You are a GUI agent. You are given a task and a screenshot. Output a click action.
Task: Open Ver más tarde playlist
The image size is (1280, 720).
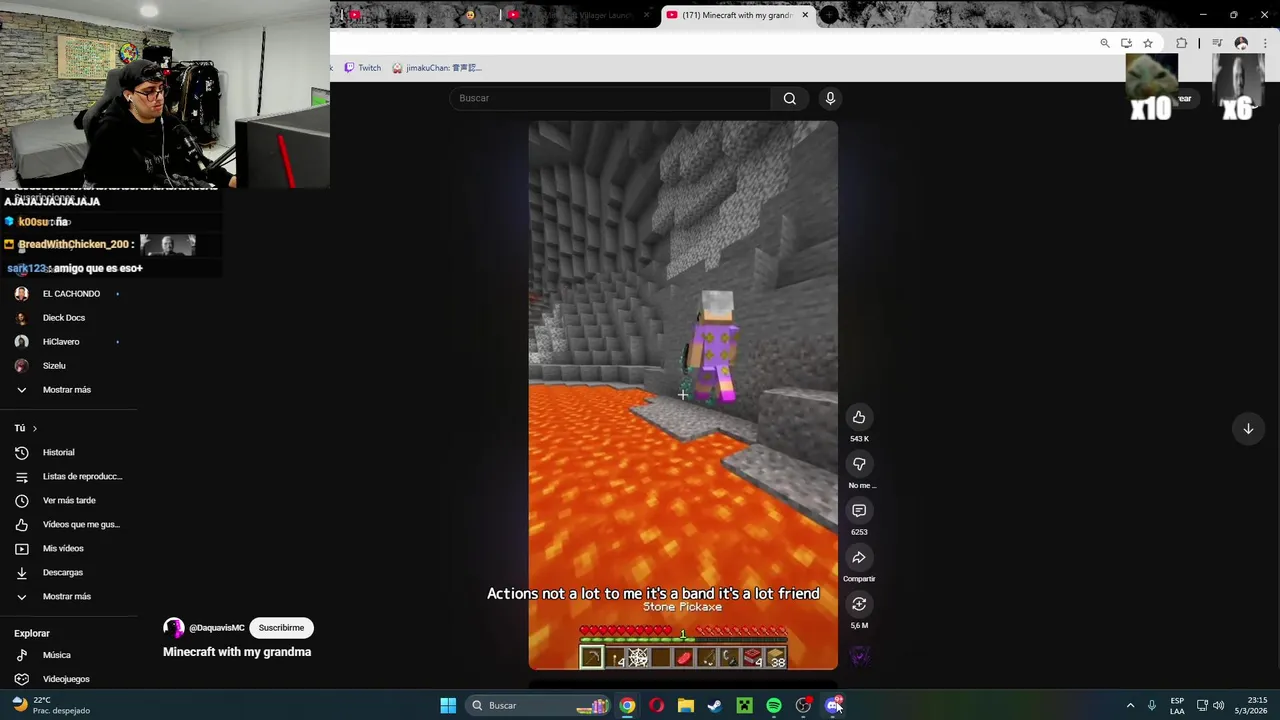tap(68, 500)
